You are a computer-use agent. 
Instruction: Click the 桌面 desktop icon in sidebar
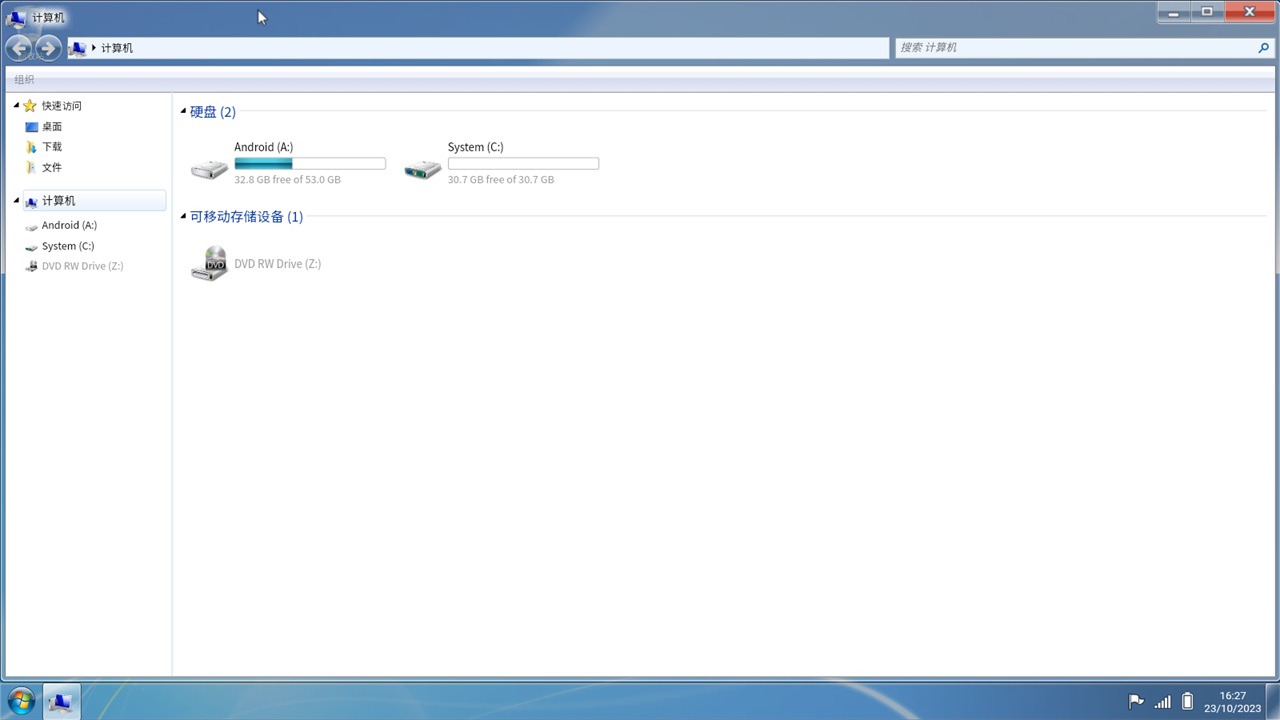pos(31,127)
